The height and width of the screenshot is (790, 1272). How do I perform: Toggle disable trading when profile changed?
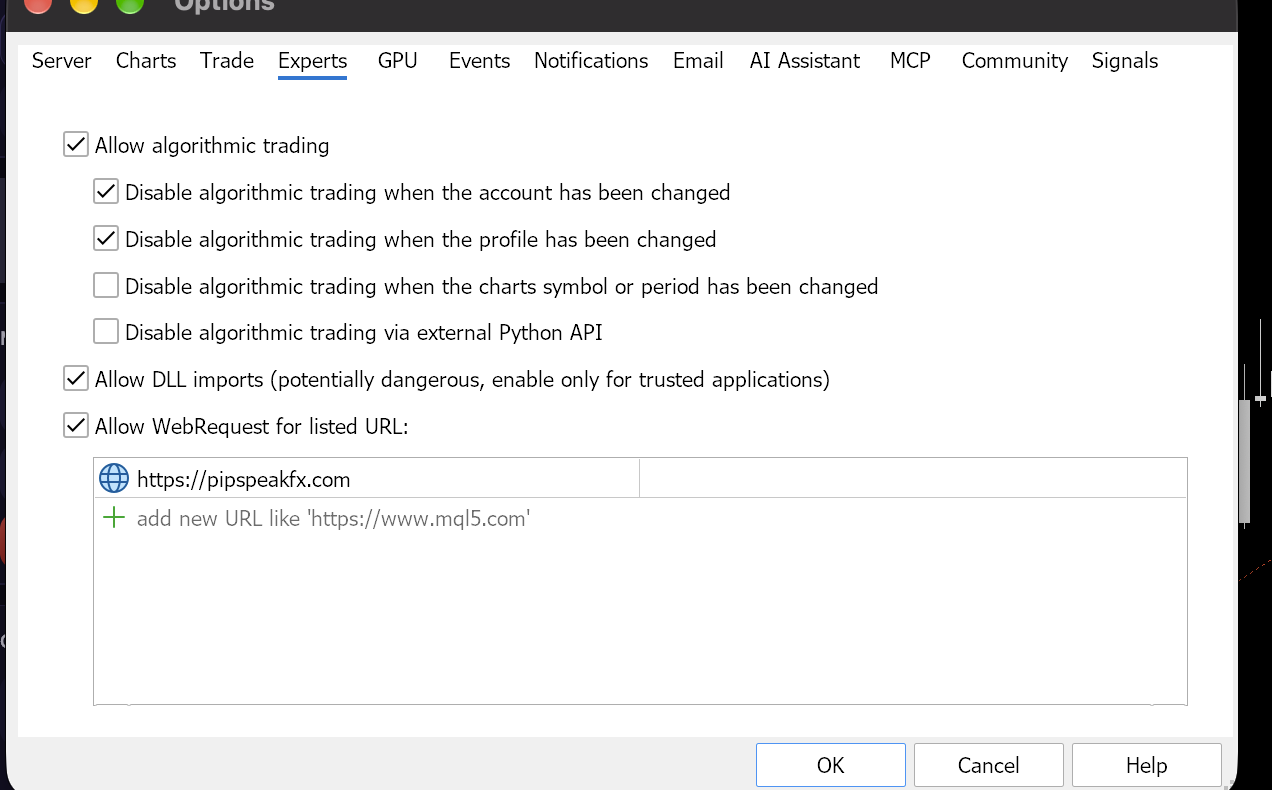click(x=106, y=239)
